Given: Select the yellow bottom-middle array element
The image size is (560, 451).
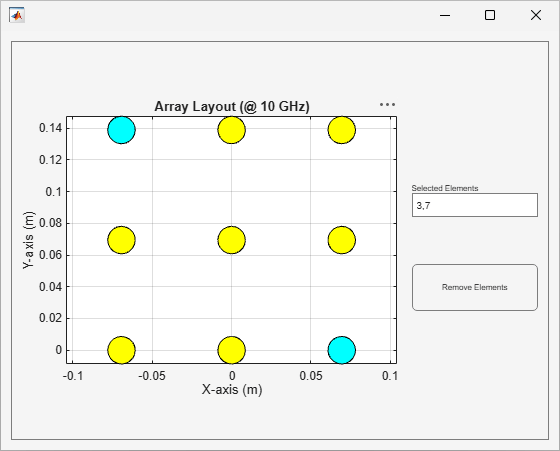Looking at the screenshot, I should (232, 350).
